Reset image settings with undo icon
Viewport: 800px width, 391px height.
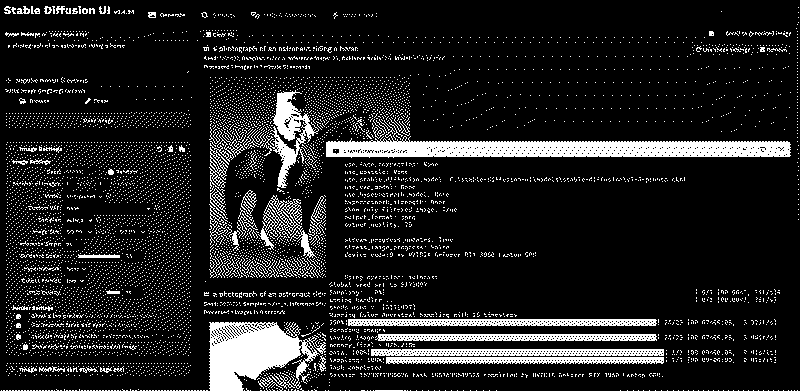click(x=159, y=149)
